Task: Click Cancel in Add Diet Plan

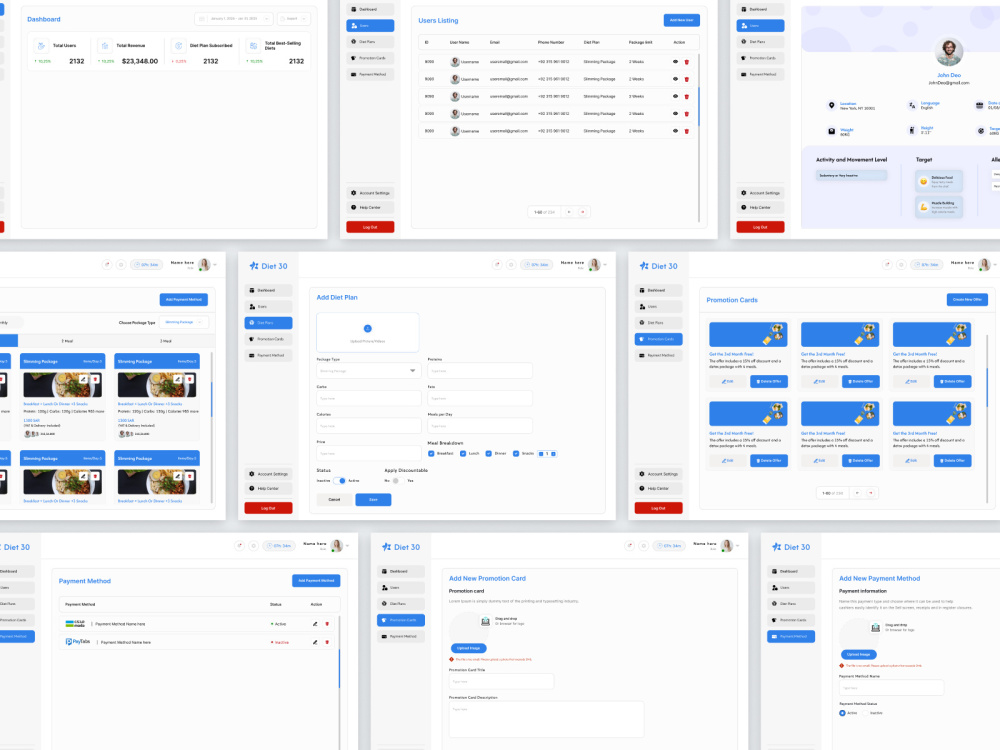Action: [334, 499]
